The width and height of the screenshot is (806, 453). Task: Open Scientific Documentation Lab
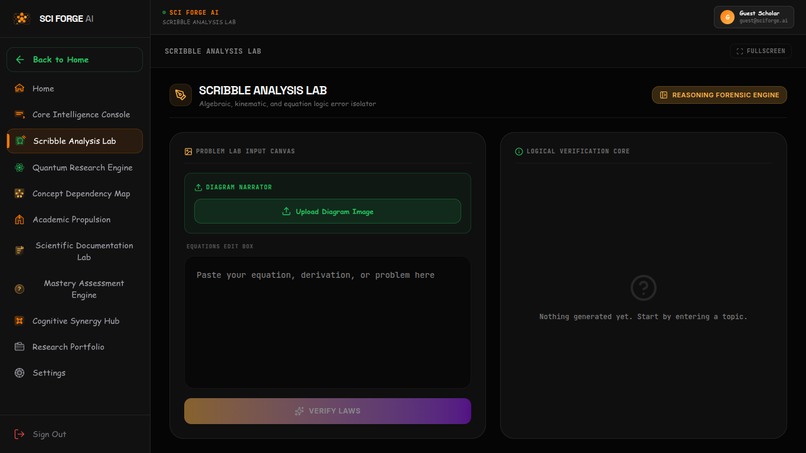tap(75, 251)
